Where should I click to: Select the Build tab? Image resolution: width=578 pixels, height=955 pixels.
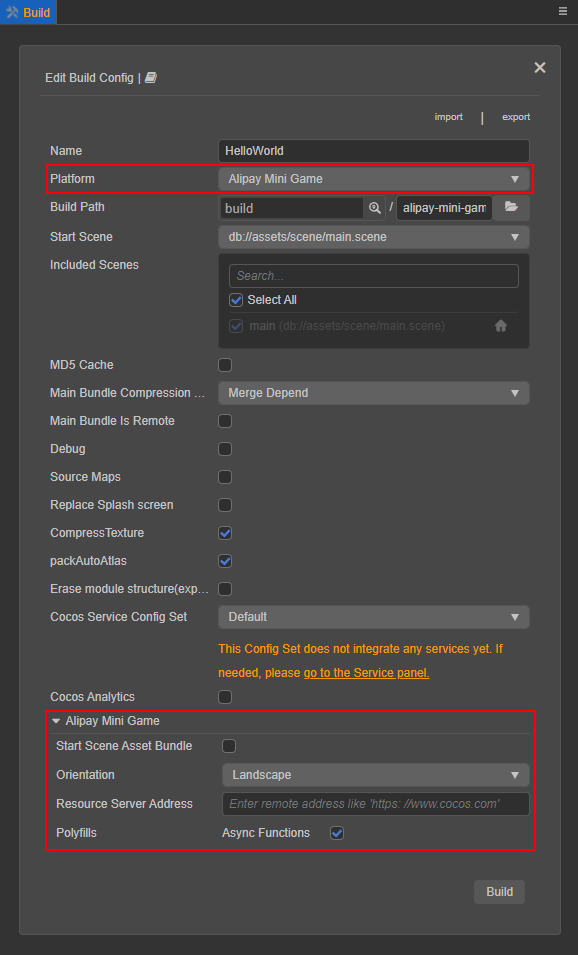(x=28, y=12)
